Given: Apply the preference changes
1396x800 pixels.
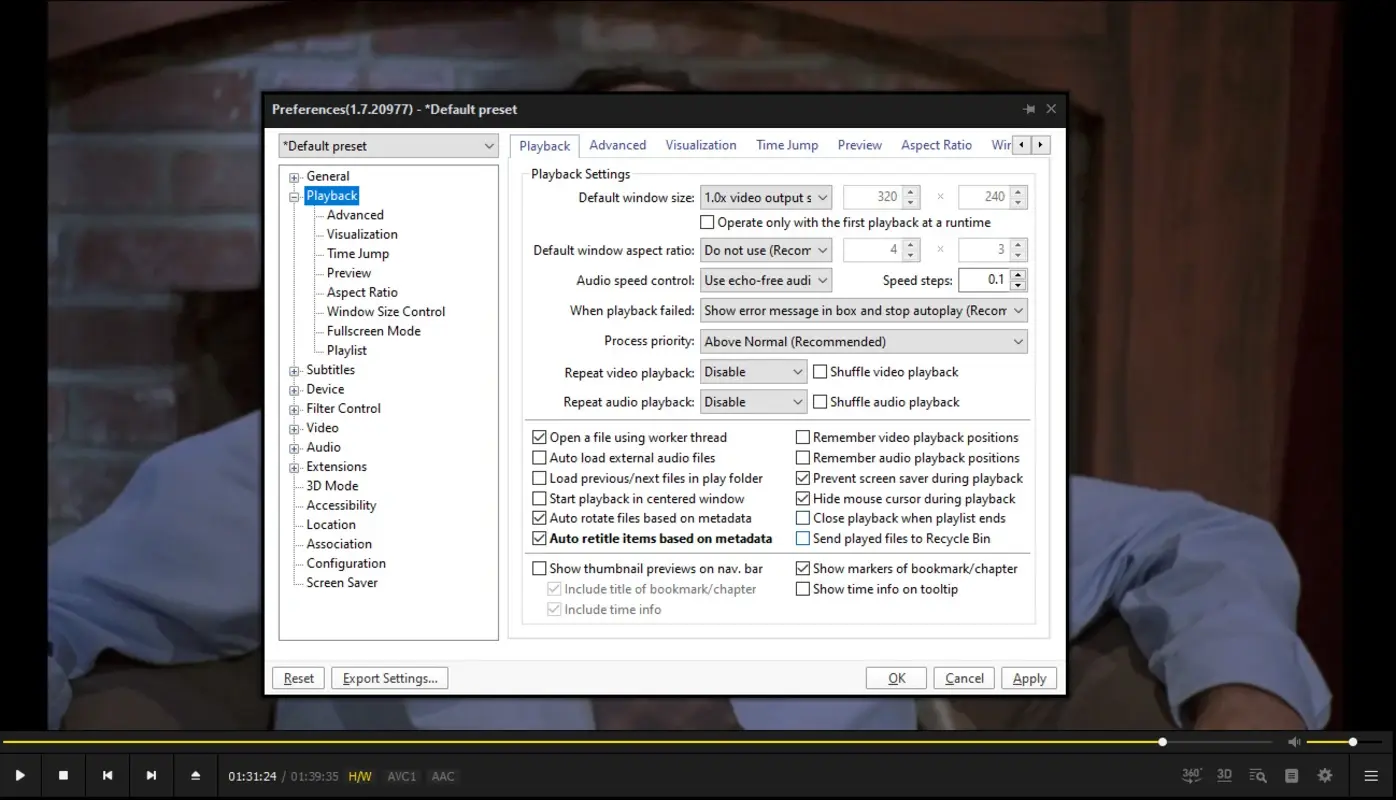Looking at the screenshot, I should [x=1029, y=678].
